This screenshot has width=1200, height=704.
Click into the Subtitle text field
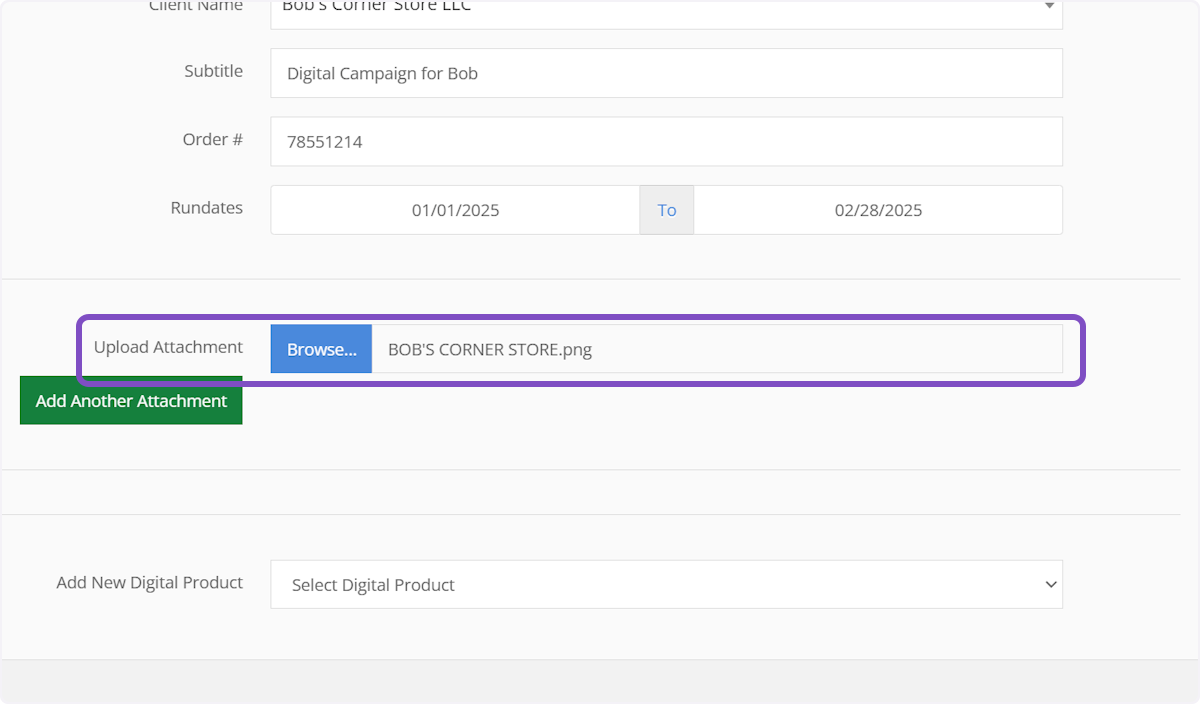(x=666, y=73)
